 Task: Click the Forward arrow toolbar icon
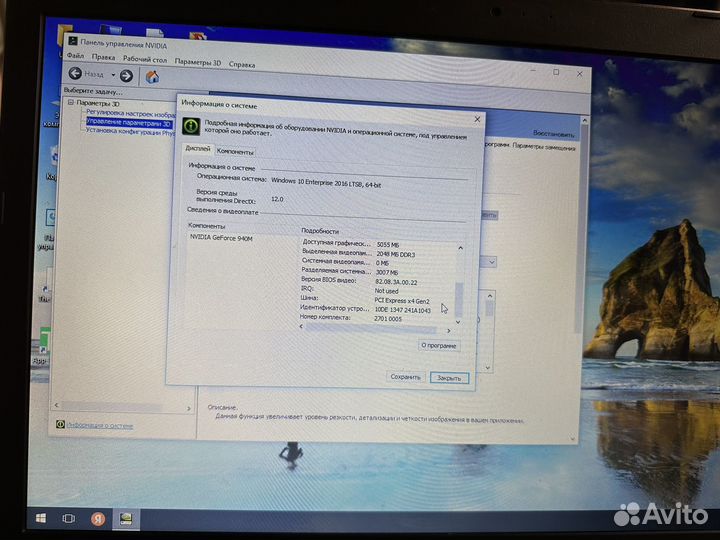pos(126,76)
